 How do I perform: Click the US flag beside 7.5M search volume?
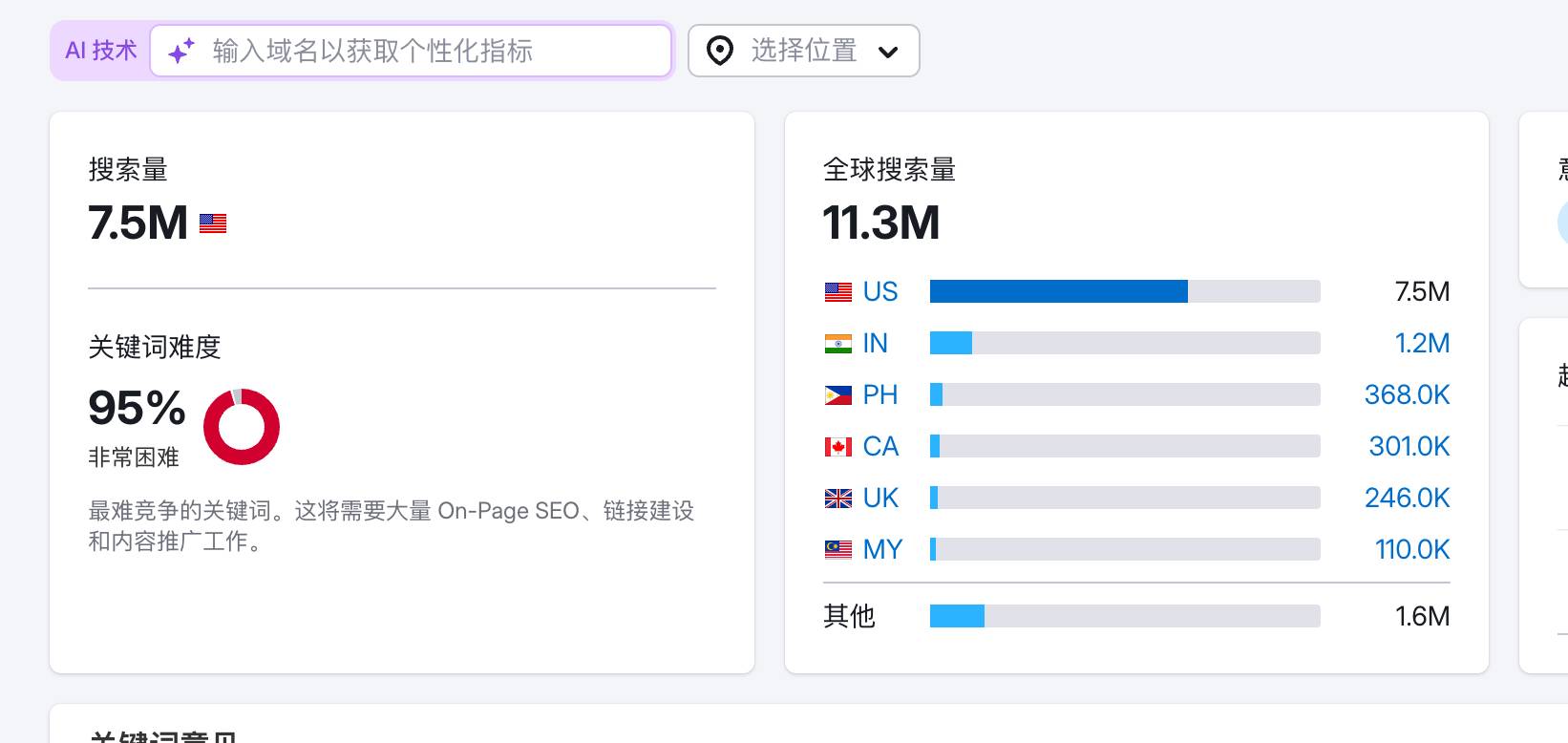click(x=213, y=223)
